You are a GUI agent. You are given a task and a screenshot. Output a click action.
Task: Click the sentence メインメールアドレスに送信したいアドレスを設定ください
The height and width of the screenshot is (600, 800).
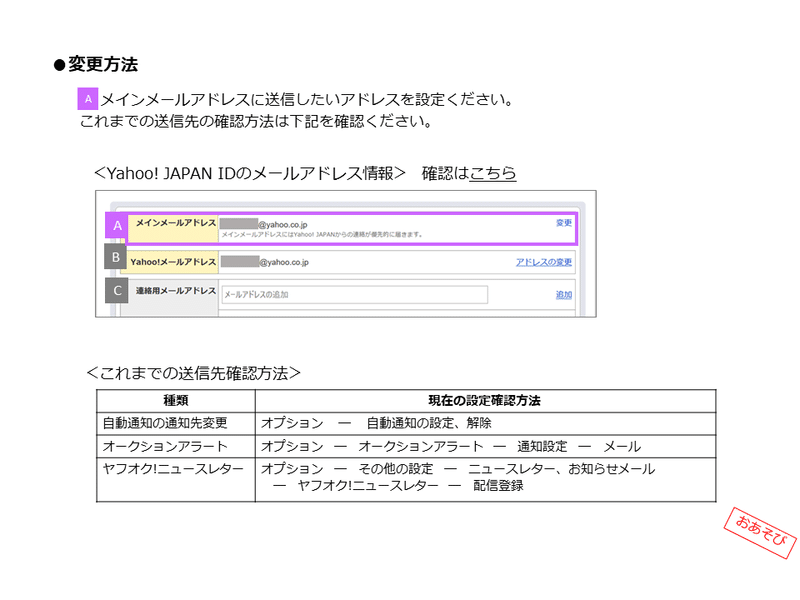(x=307, y=99)
